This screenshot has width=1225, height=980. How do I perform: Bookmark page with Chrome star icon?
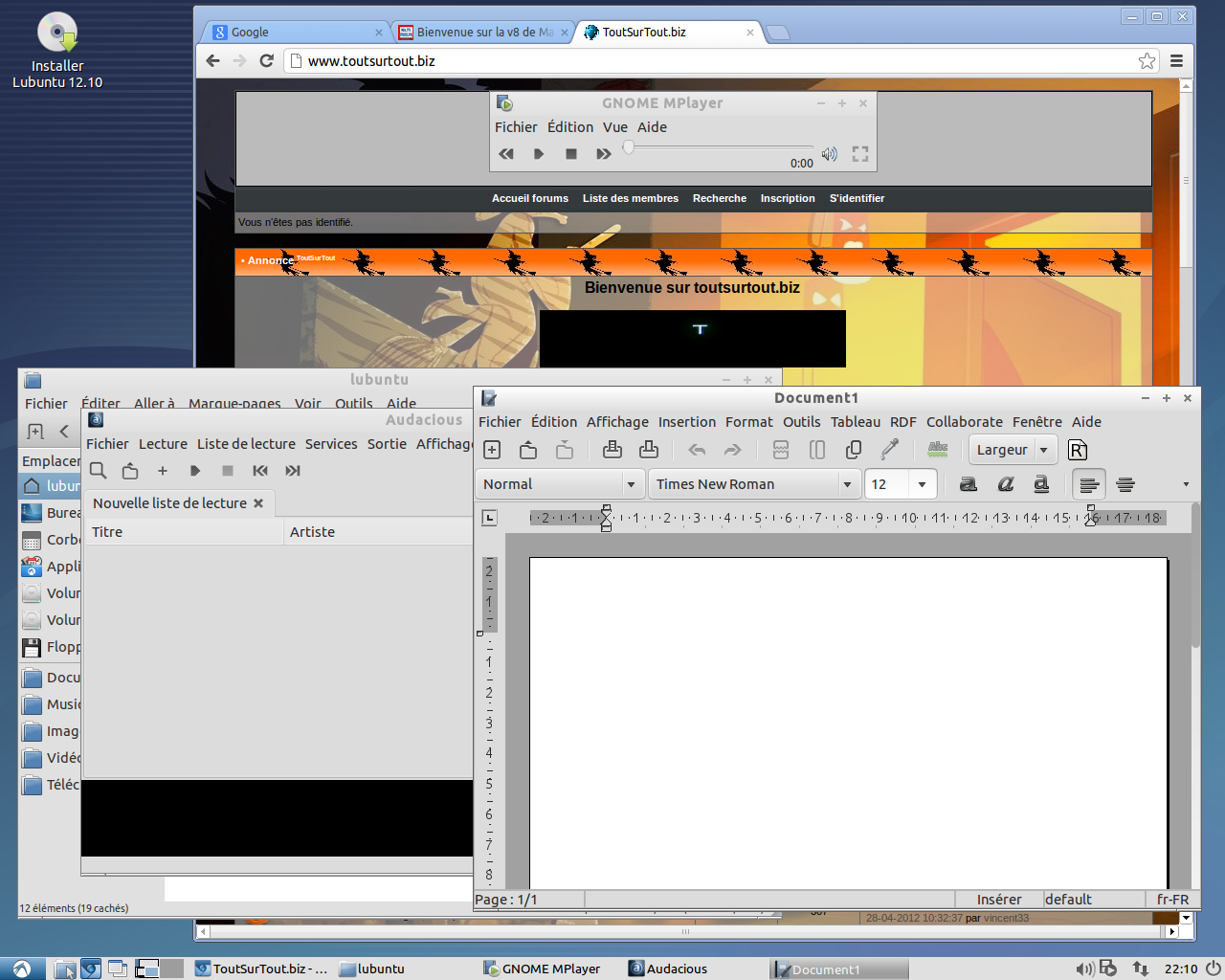1147,60
